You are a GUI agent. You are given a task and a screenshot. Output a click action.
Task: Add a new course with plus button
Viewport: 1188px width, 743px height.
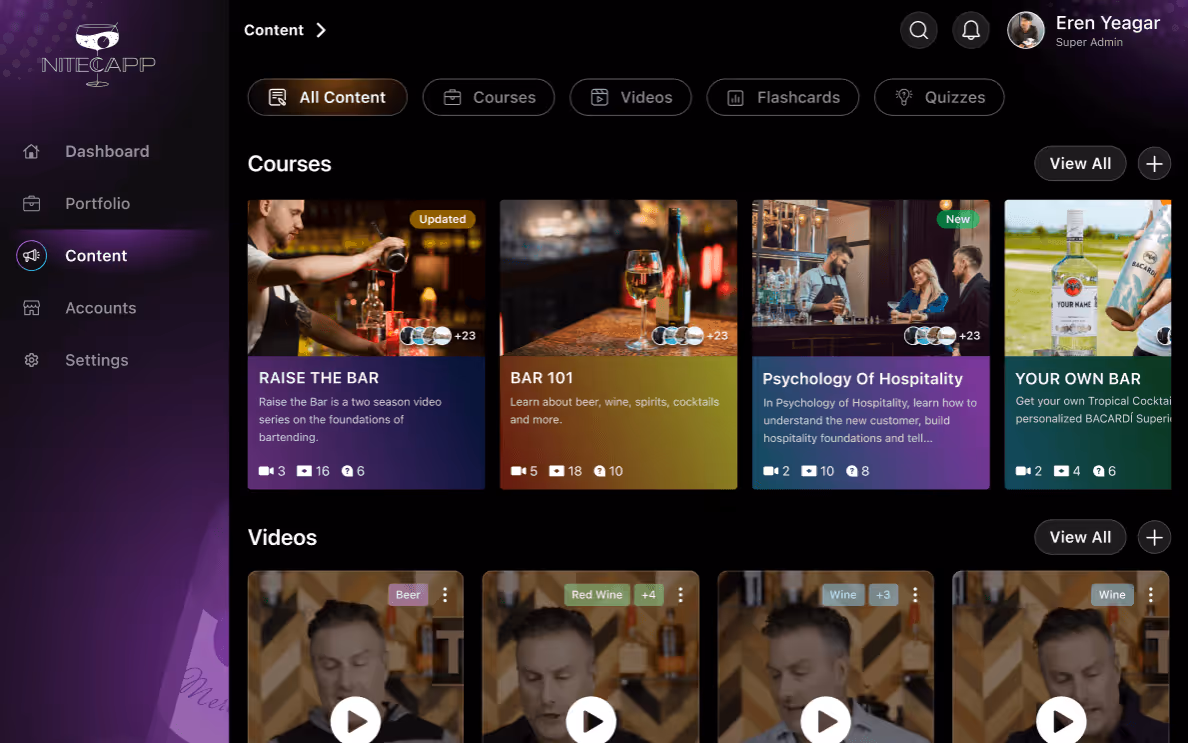[x=1154, y=164]
